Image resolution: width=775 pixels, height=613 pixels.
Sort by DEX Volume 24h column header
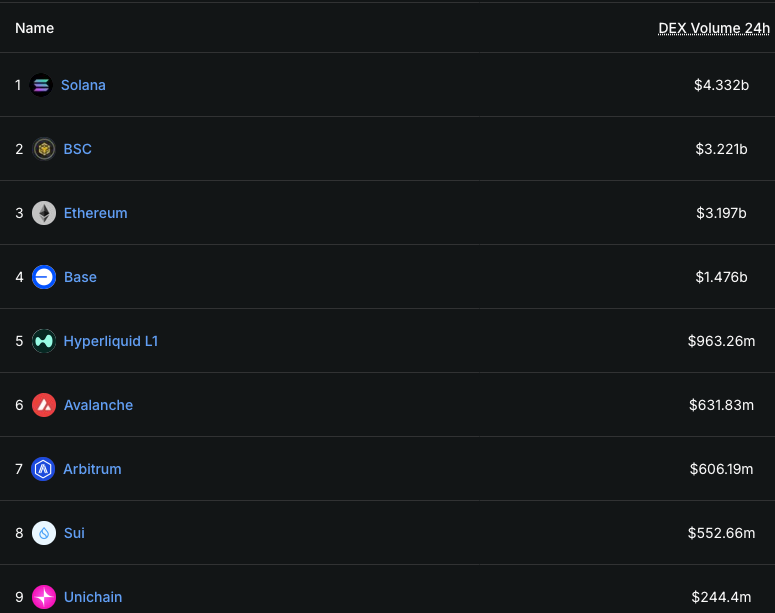713,28
